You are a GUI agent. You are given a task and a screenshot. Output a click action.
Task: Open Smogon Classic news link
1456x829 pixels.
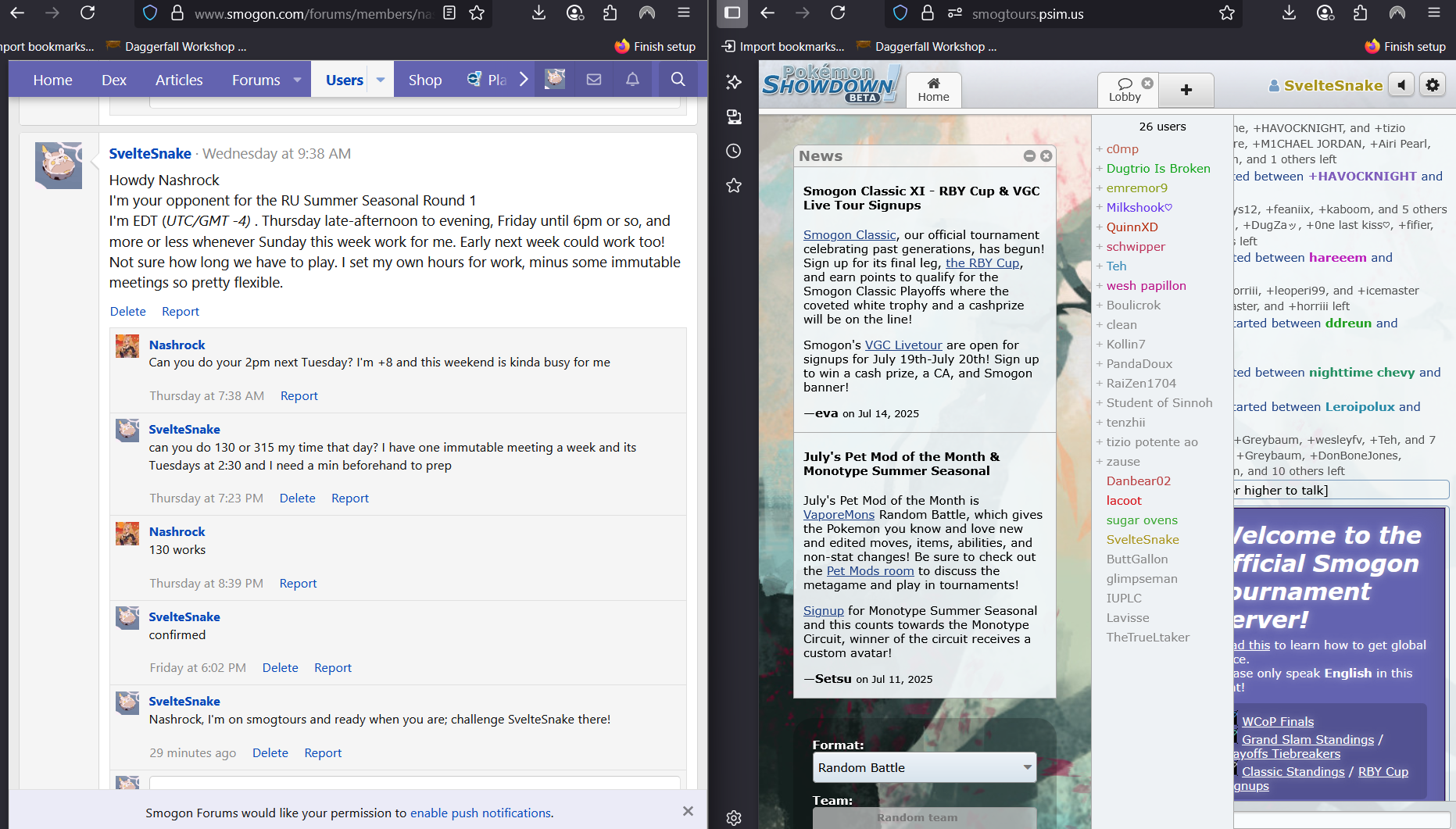point(850,234)
